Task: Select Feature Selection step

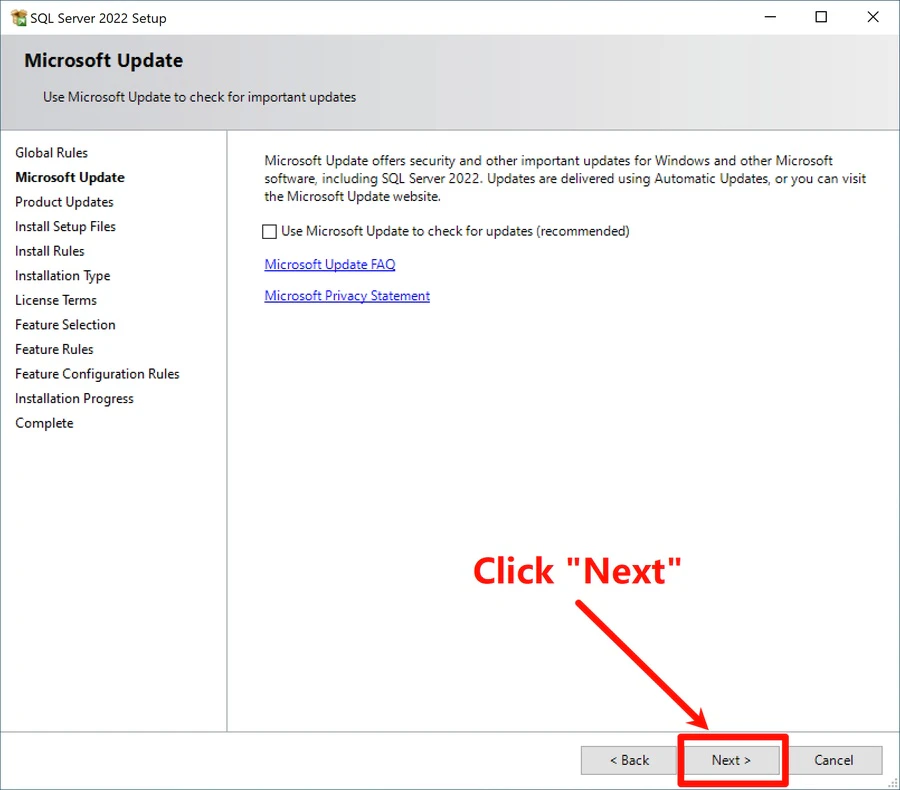Action: (65, 325)
